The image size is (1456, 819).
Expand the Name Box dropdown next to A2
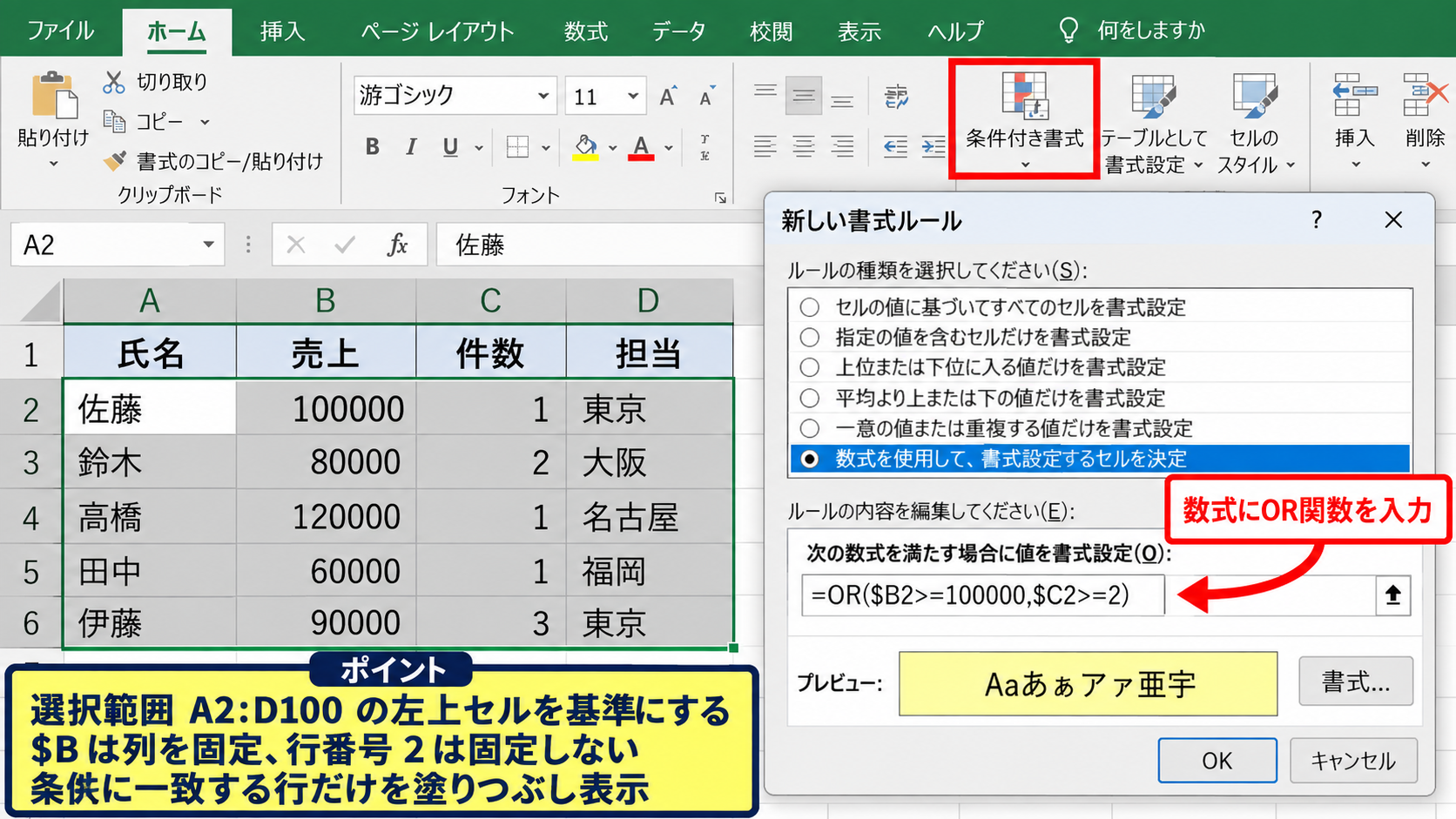208,245
